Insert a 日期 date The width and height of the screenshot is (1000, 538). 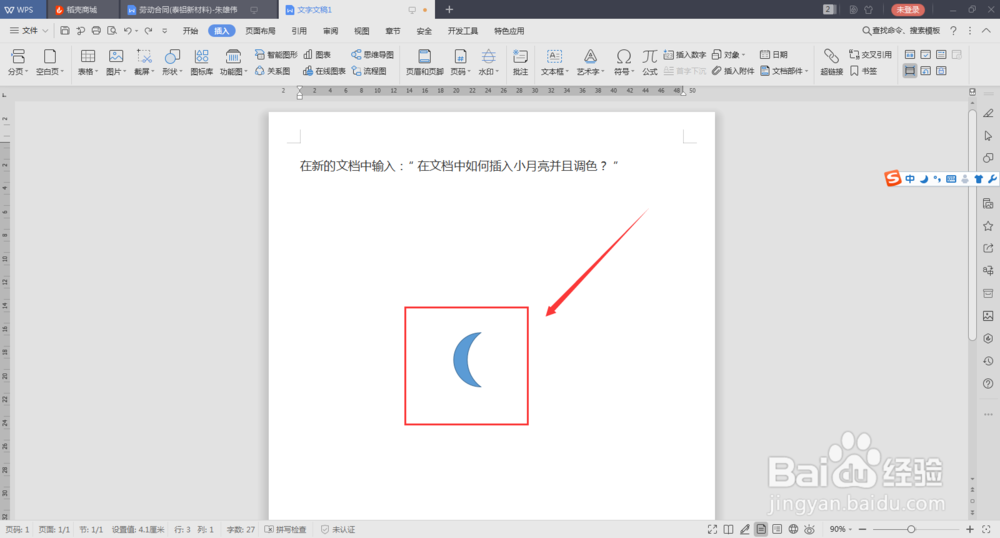(x=774, y=55)
